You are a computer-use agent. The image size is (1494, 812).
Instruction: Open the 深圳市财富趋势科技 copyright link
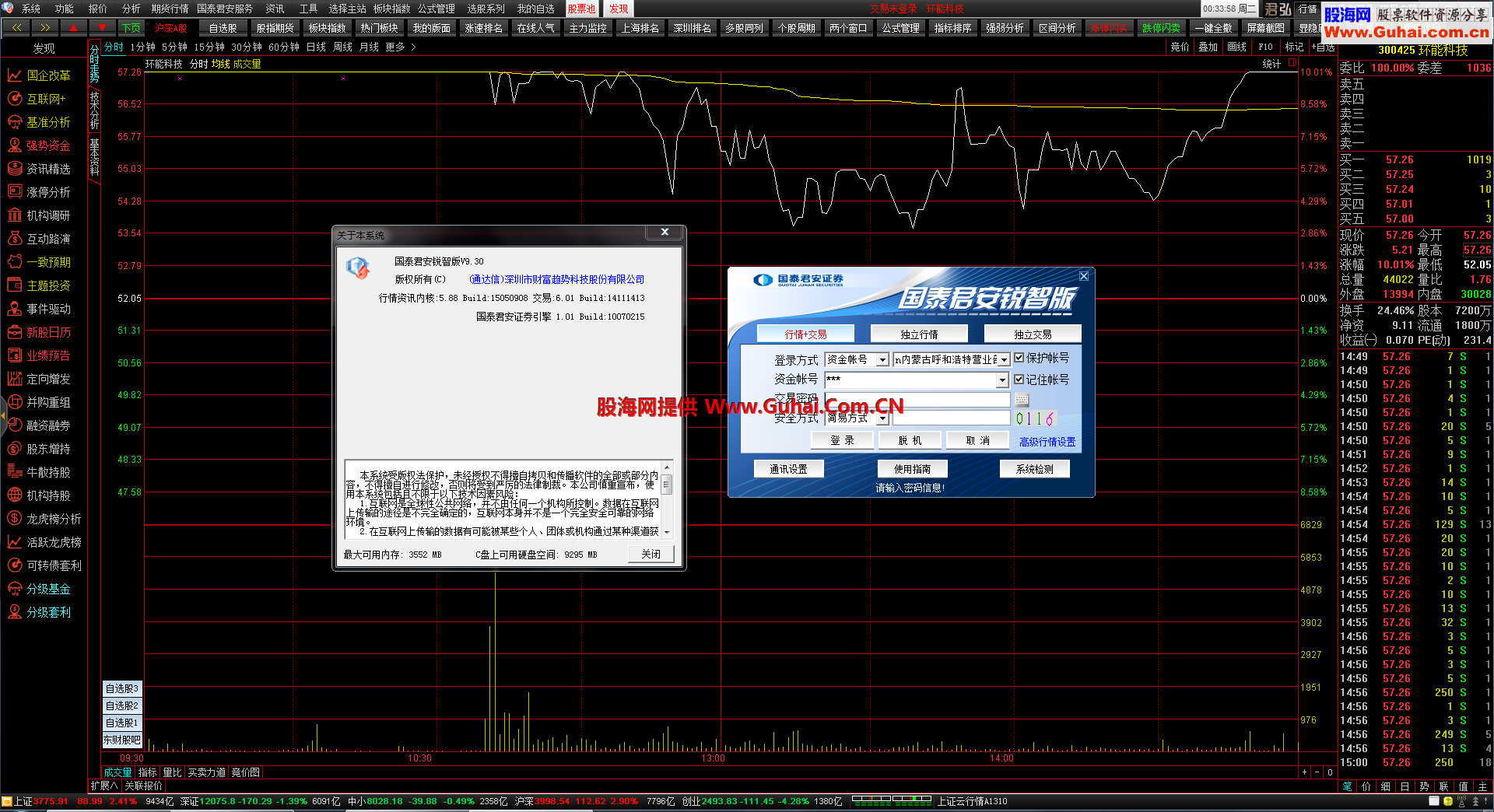[557, 279]
